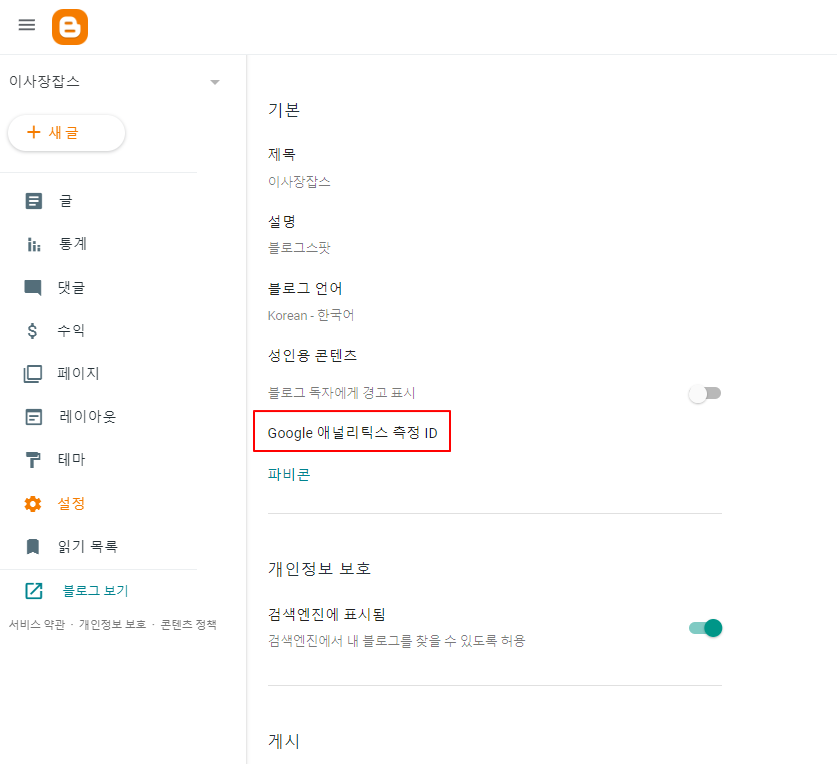Open the 레이아웃 layout section
The width and height of the screenshot is (837, 764).
[88, 416]
